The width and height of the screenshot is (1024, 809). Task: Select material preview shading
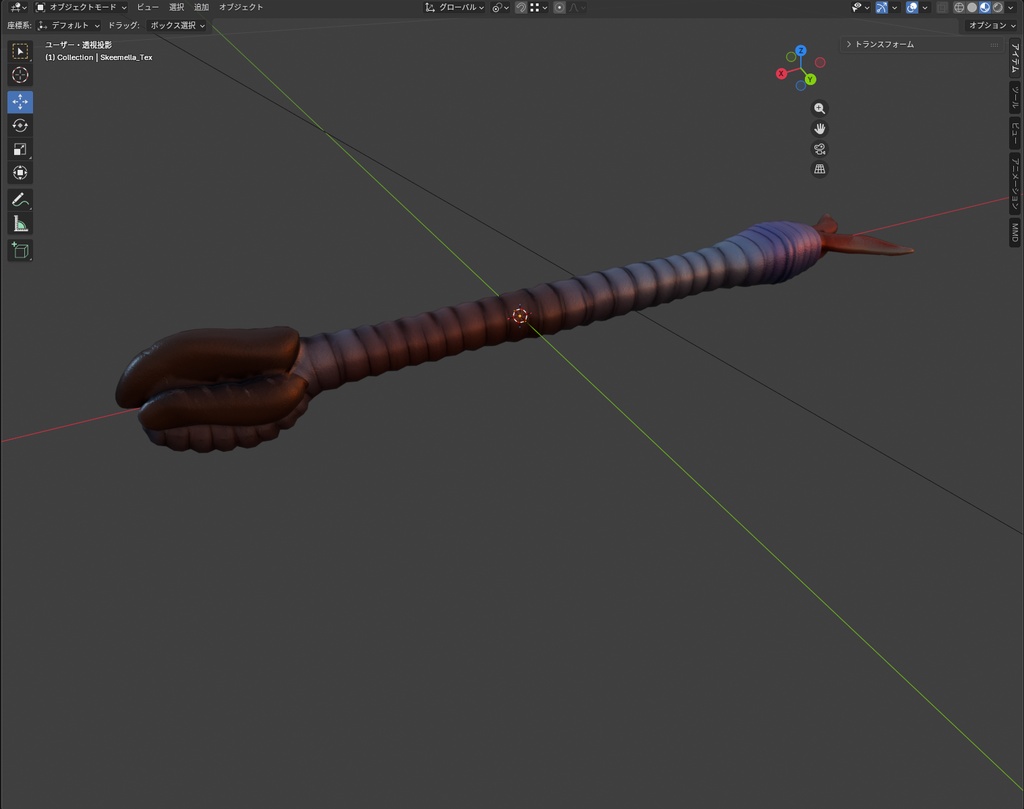985,7
